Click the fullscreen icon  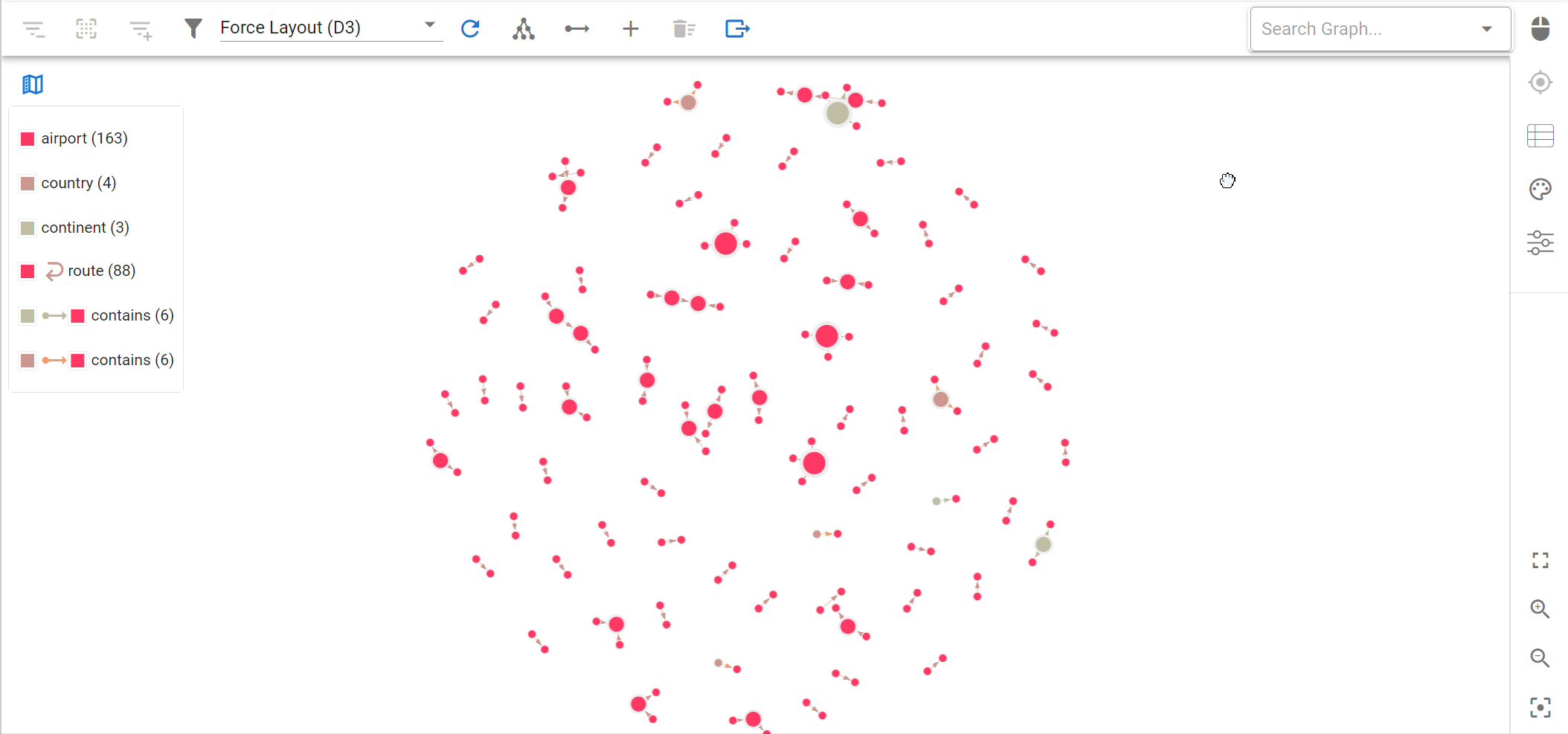click(x=1540, y=560)
